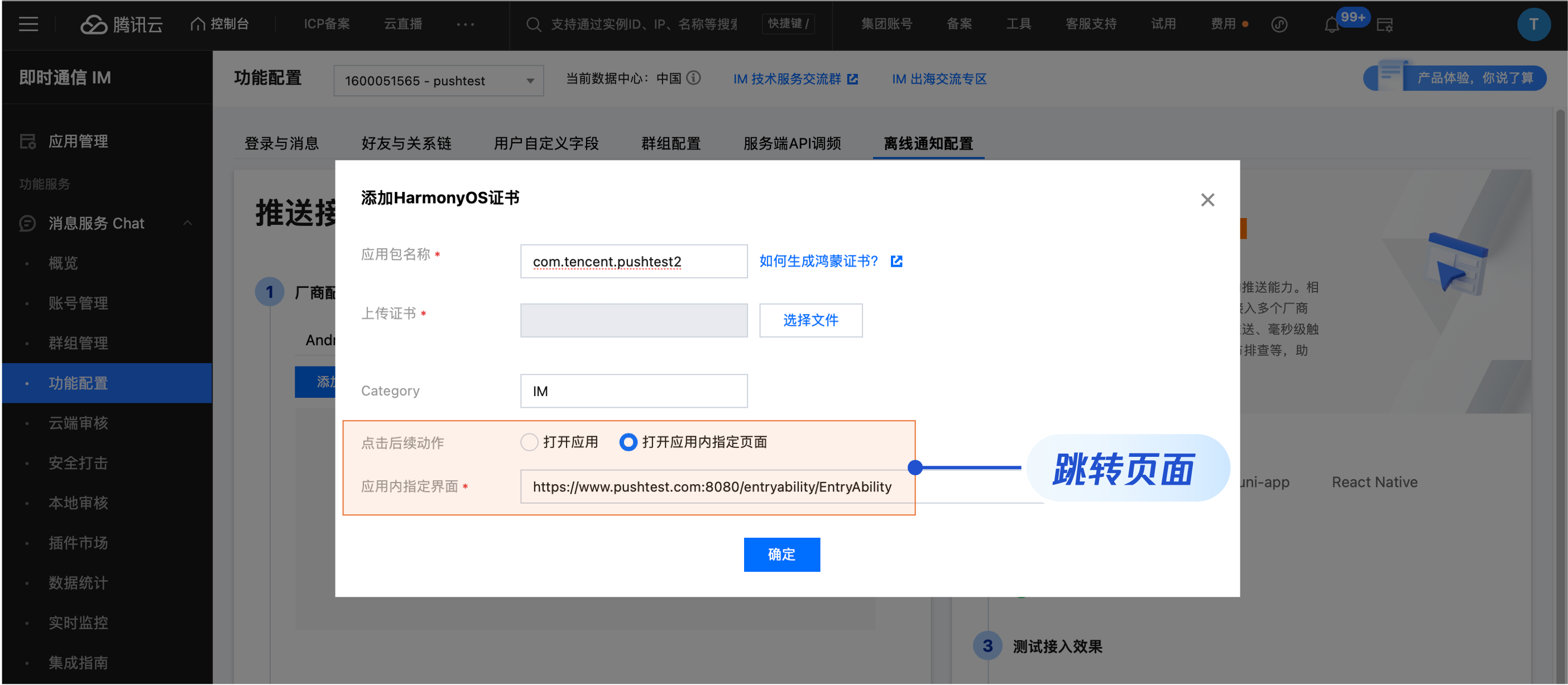Open the notification bell
Viewport: 1568px width, 685px height.
(1331, 25)
